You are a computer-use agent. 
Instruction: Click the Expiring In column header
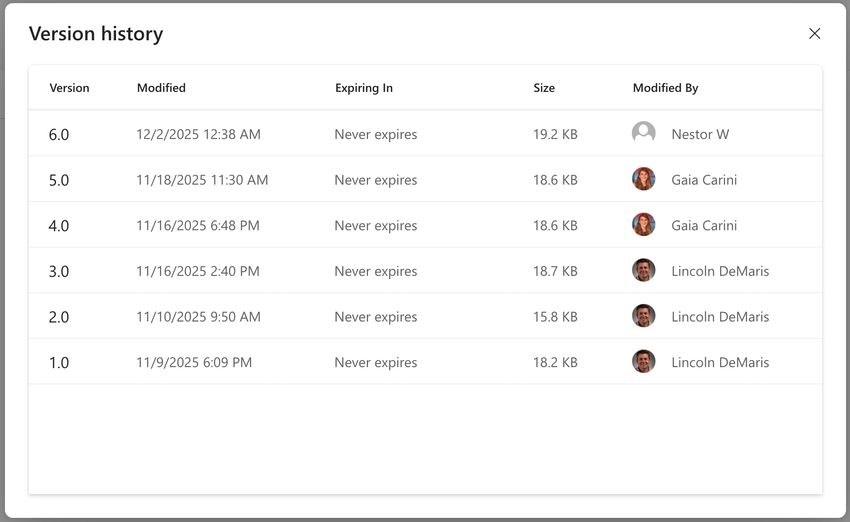(363, 88)
